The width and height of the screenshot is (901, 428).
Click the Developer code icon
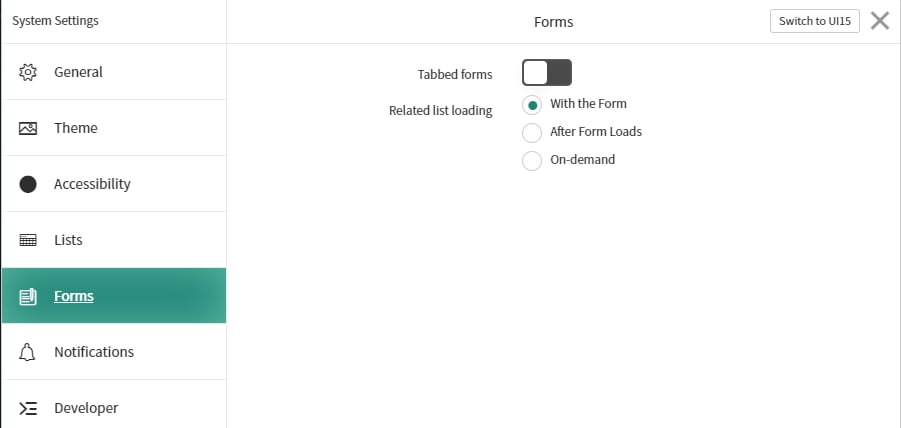pos(28,408)
